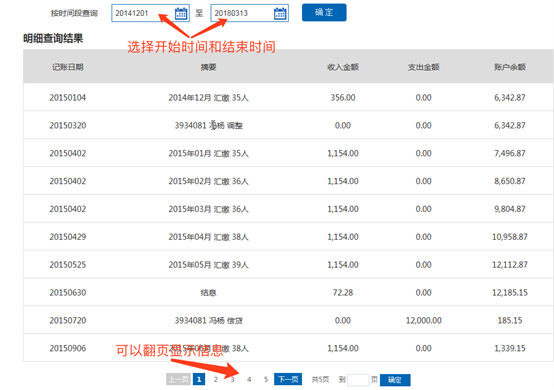Click the balance value 9,804.87
This screenshot has height=390, width=554.
[510, 209]
